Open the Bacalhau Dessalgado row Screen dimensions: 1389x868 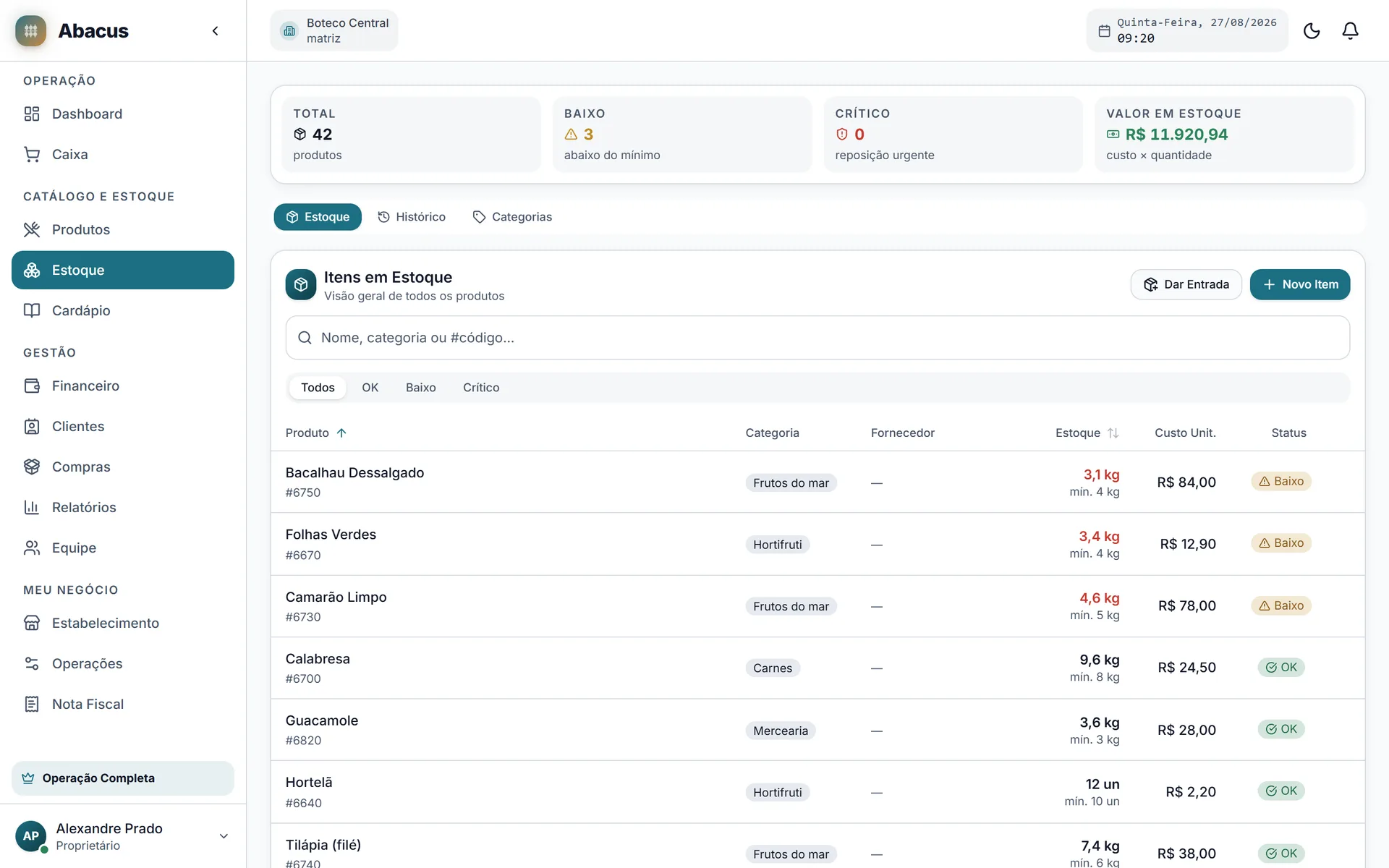click(x=817, y=482)
